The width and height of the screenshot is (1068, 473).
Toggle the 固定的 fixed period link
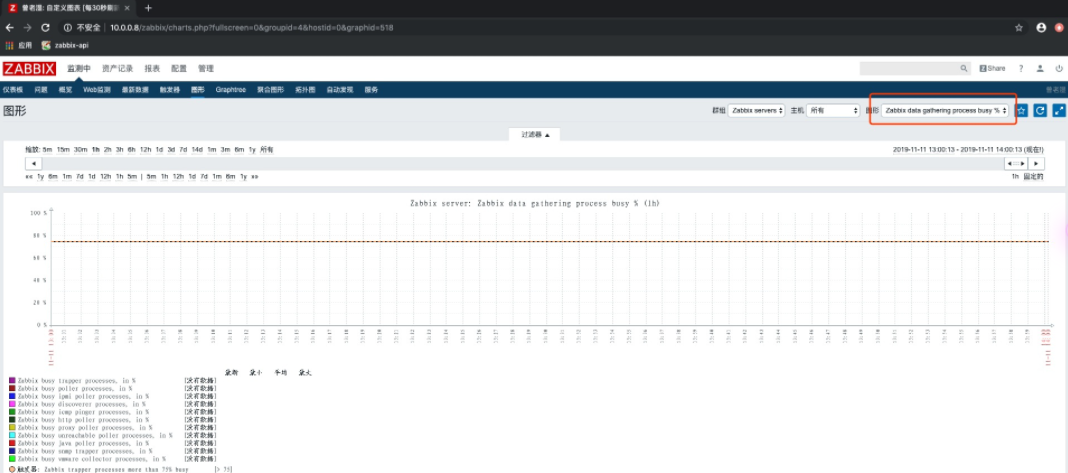pyautogui.click(x=1033, y=177)
